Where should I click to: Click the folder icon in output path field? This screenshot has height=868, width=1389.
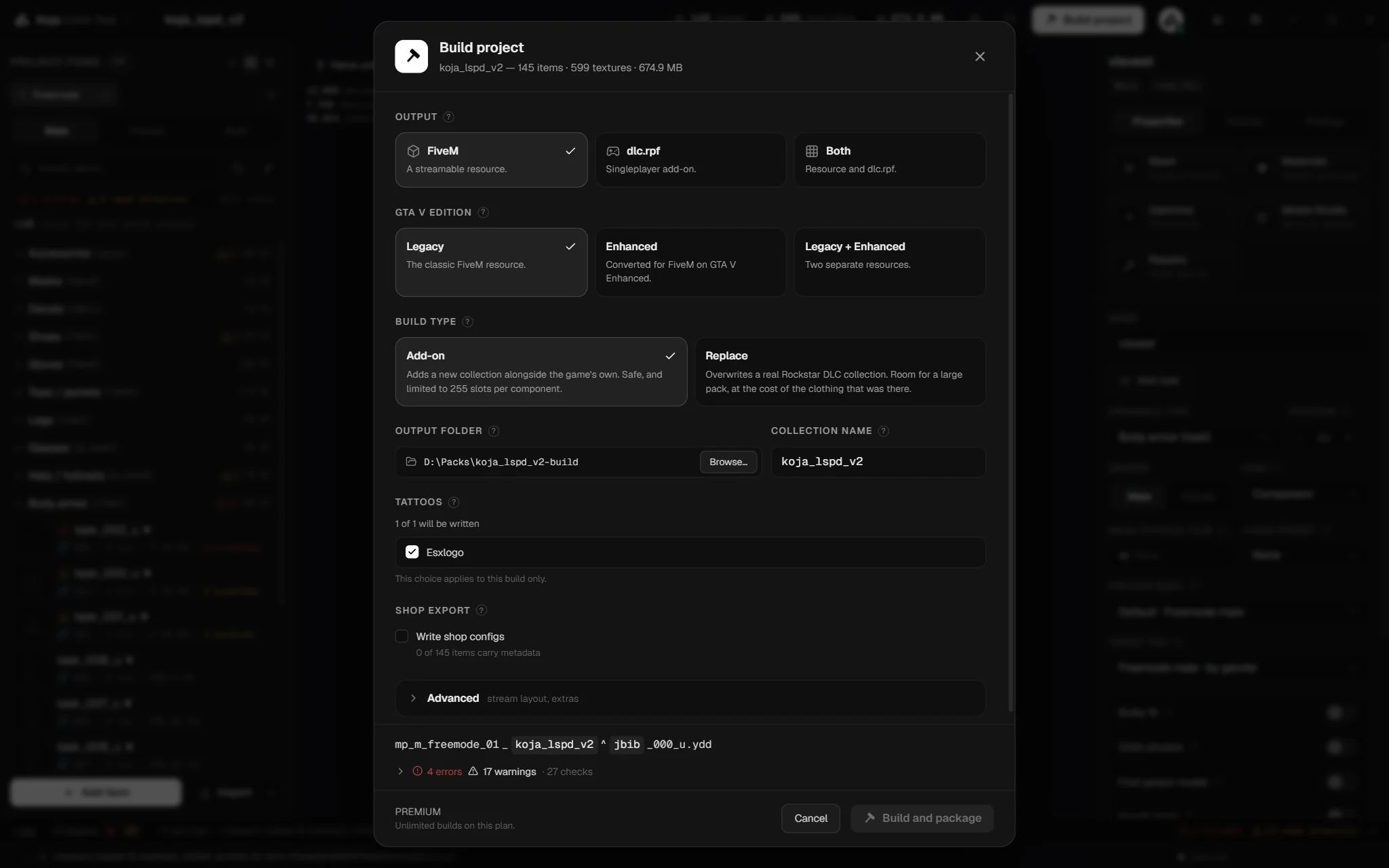tap(411, 462)
